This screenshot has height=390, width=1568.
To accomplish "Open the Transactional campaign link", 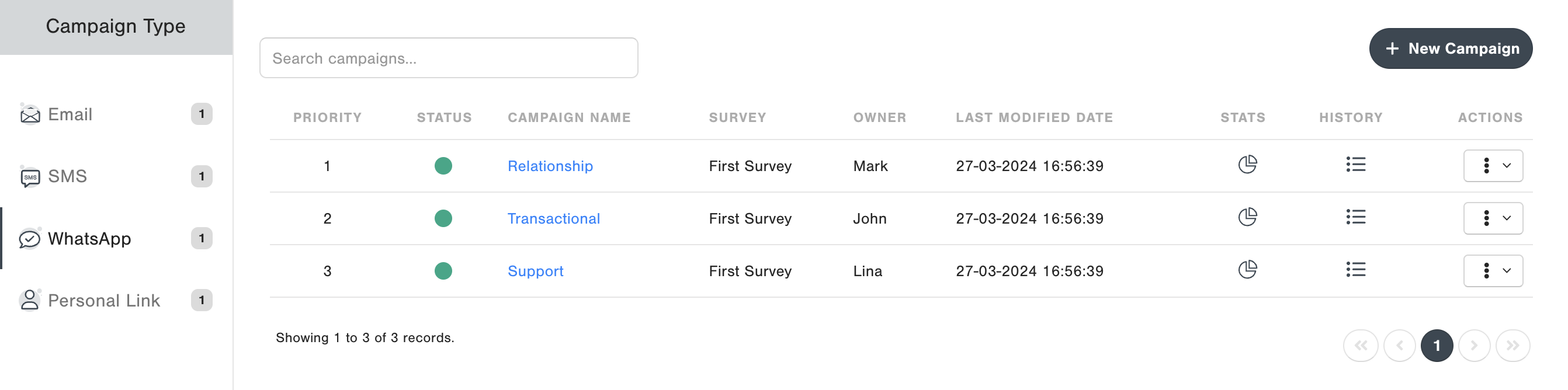I will pyautogui.click(x=553, y=218).
